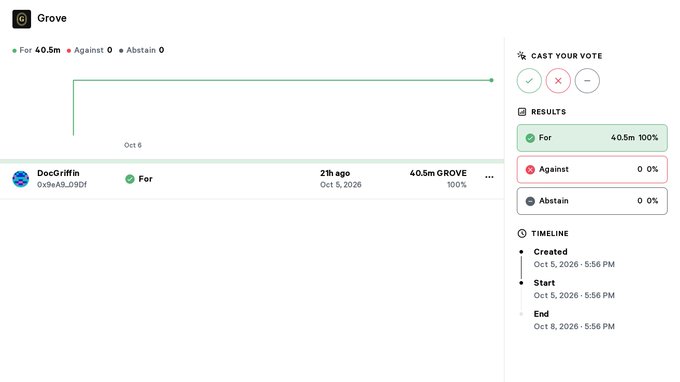Click the word 'Start' in the timeline
The width and height of the screenshot is (680, 382).
(x=544, y=283)
